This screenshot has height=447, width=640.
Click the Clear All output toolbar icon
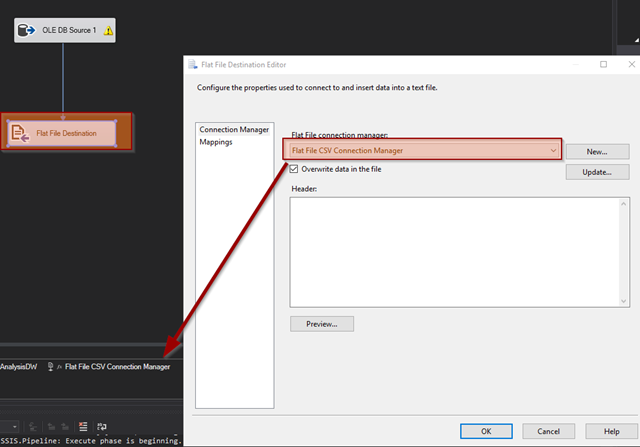tap(83, 427)
